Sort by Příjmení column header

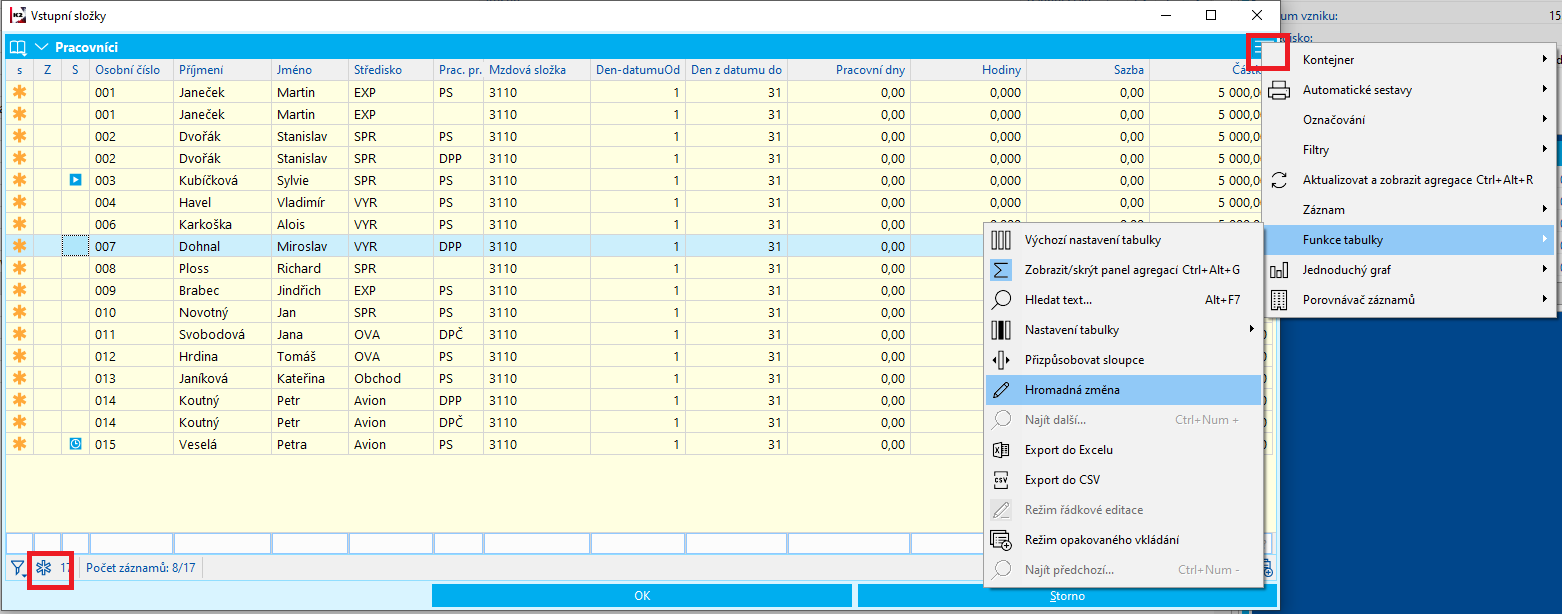click(x=222, y=70)
